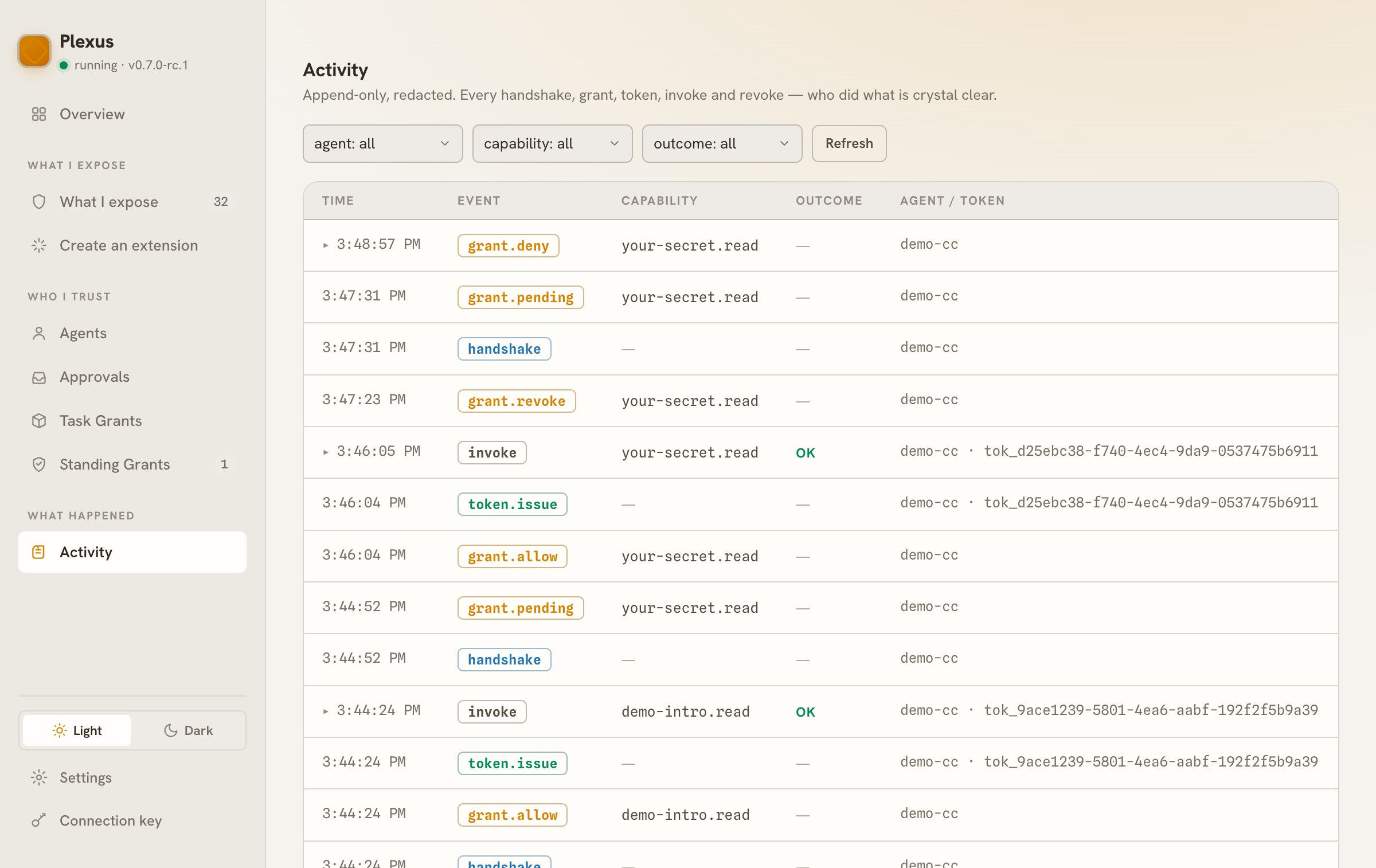
Task: Click token tok_9ace1239 in token.issue row
Action: [1151, 762]
